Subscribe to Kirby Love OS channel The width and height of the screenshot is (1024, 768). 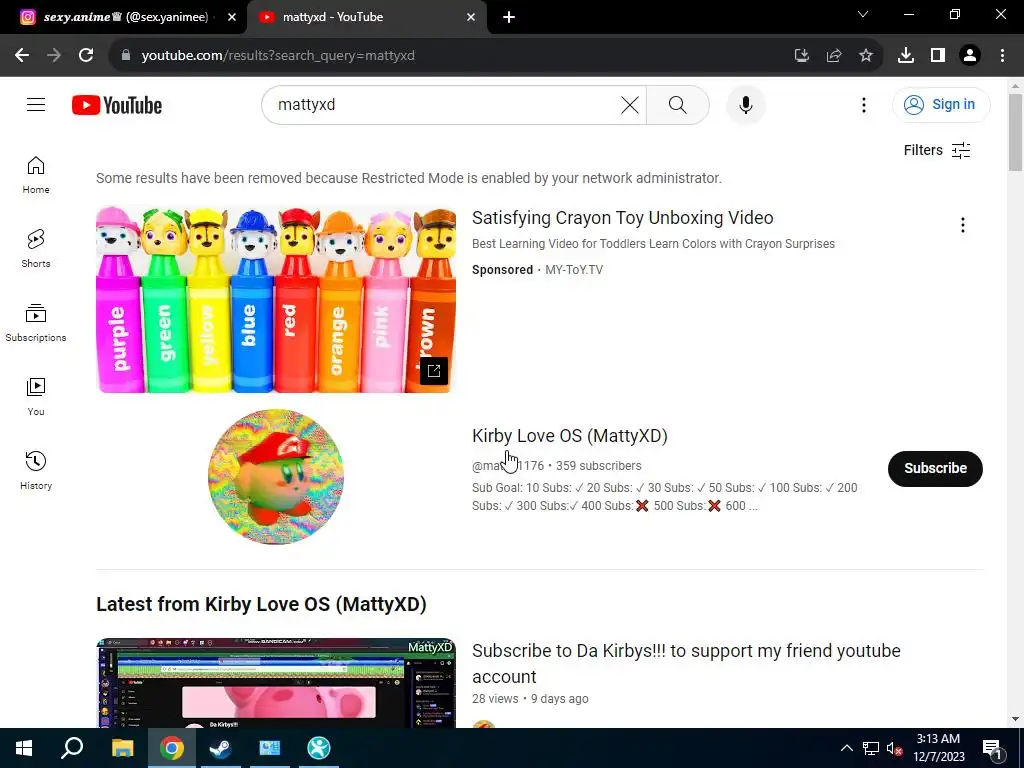coord(935,468)
